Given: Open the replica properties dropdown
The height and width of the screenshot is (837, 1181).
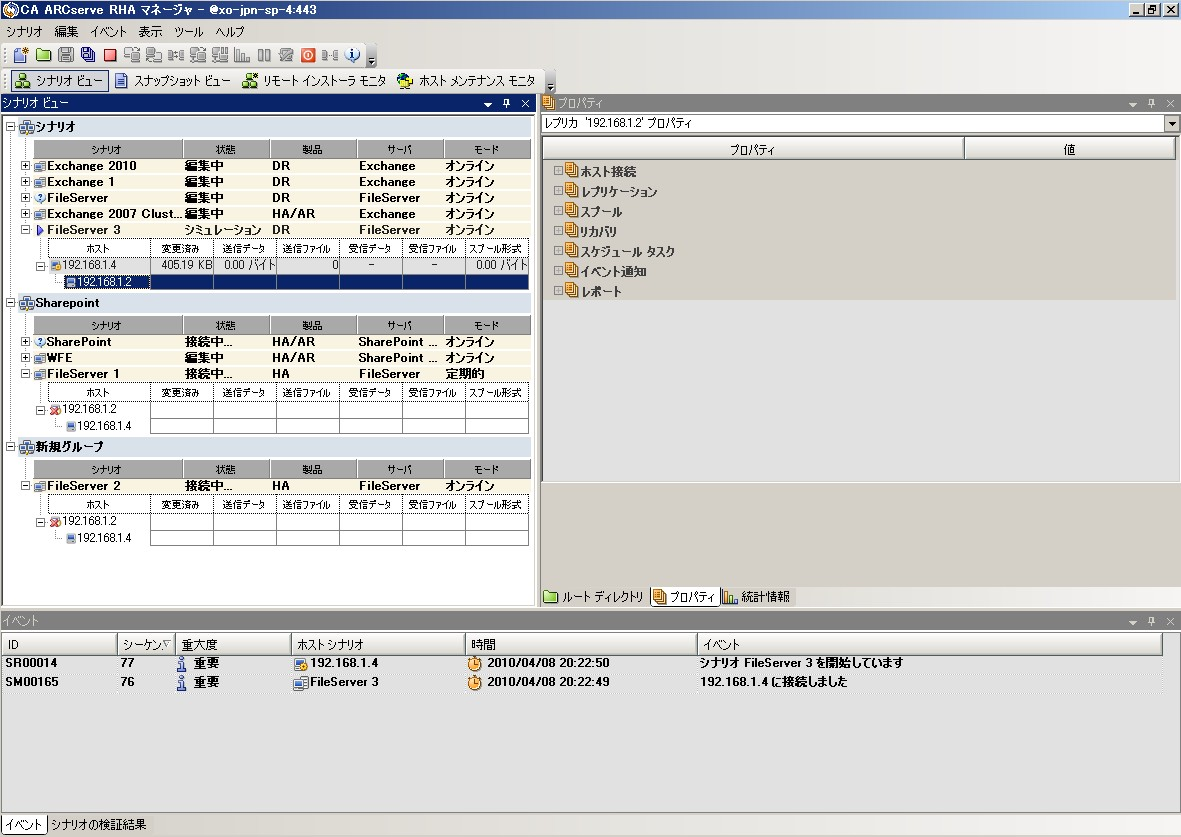Looking at the screenshot, I should click(x=1171, y=124).
